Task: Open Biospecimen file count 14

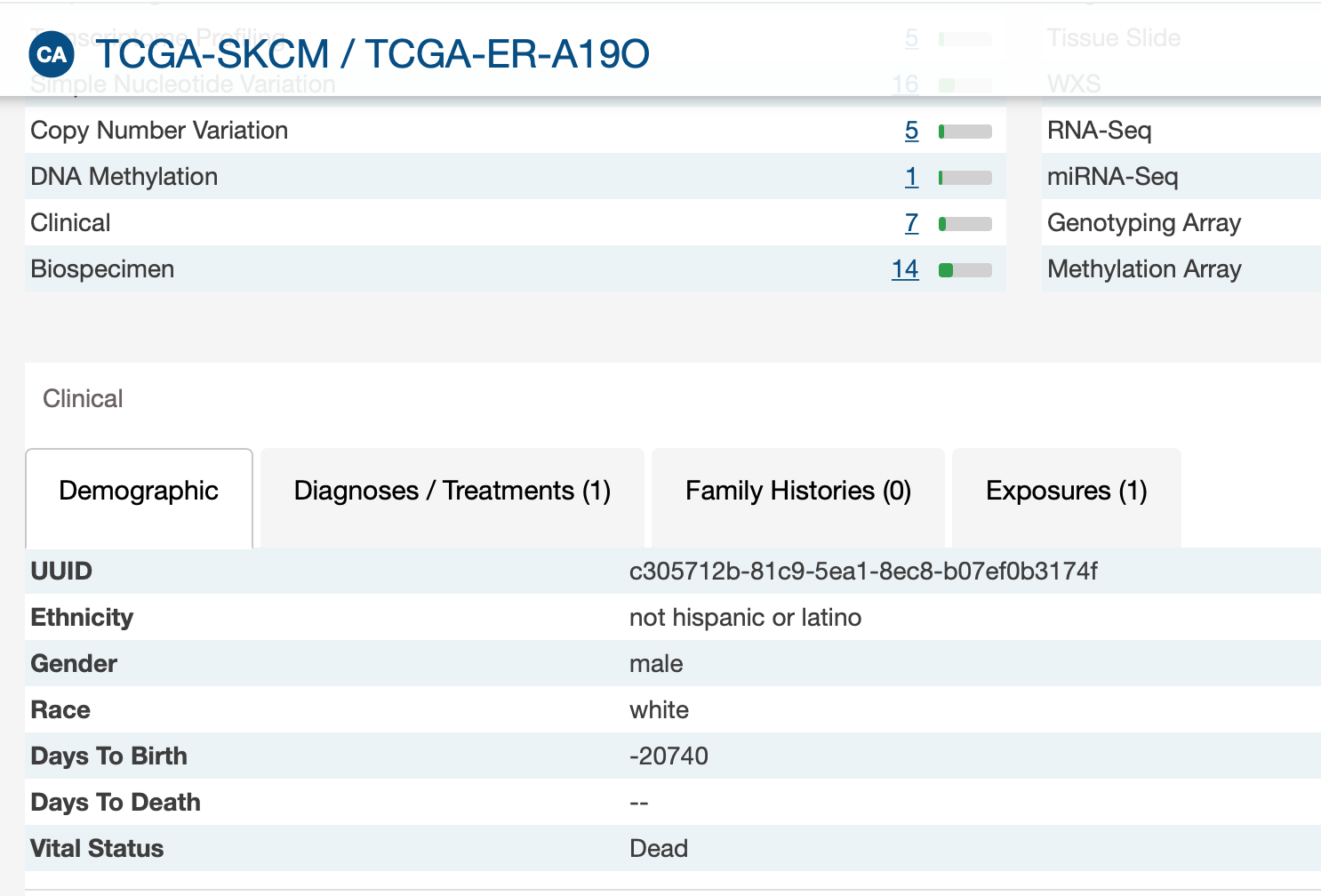Action: tap(905, 269)
